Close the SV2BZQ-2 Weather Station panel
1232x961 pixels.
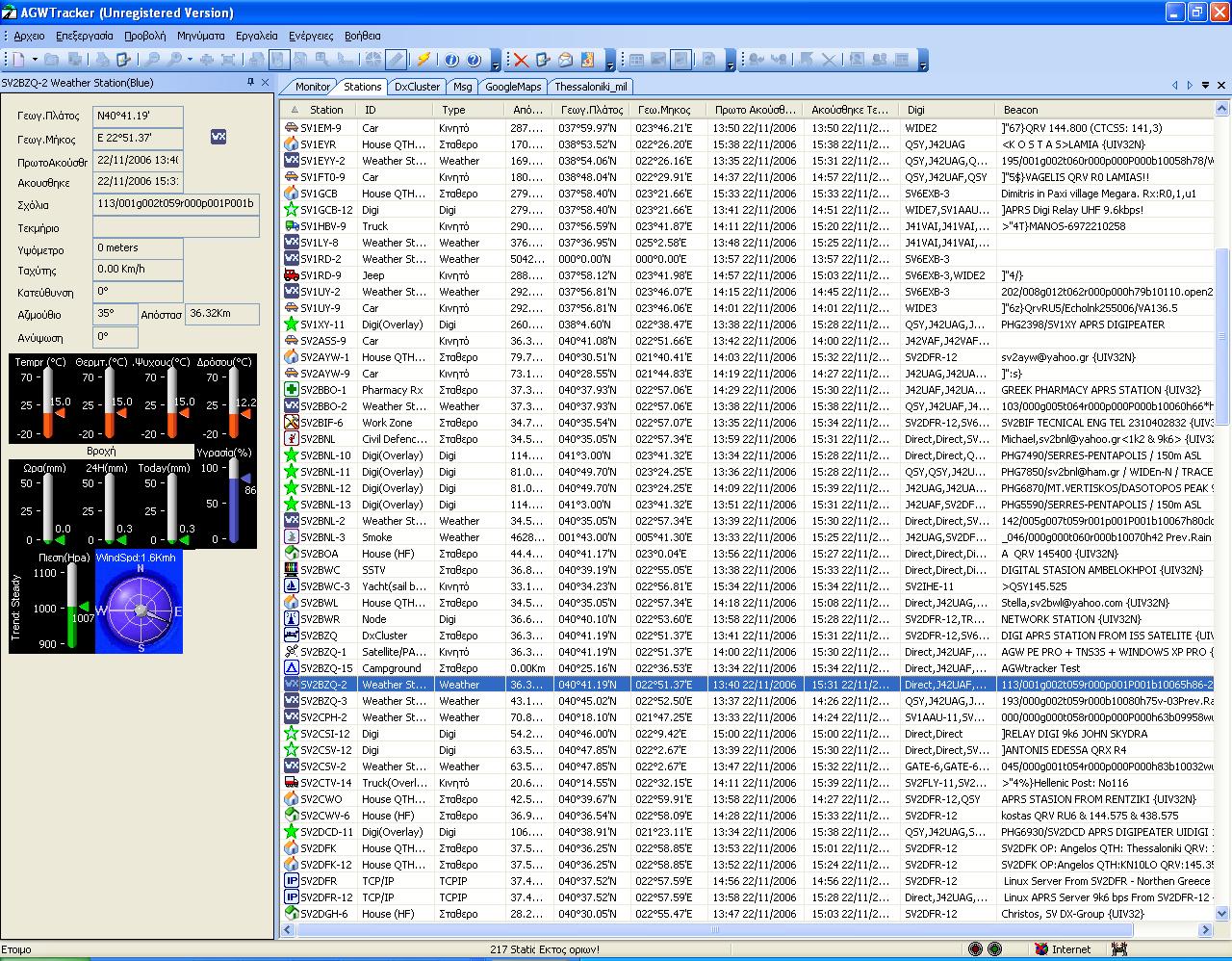pyautogui.click(x=266, y=83)
